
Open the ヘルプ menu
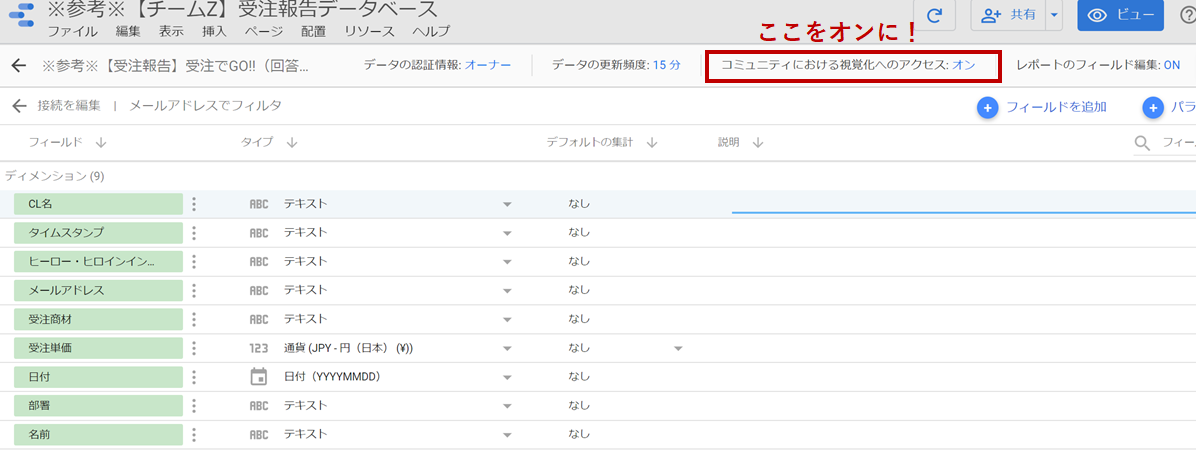point(431,32)
